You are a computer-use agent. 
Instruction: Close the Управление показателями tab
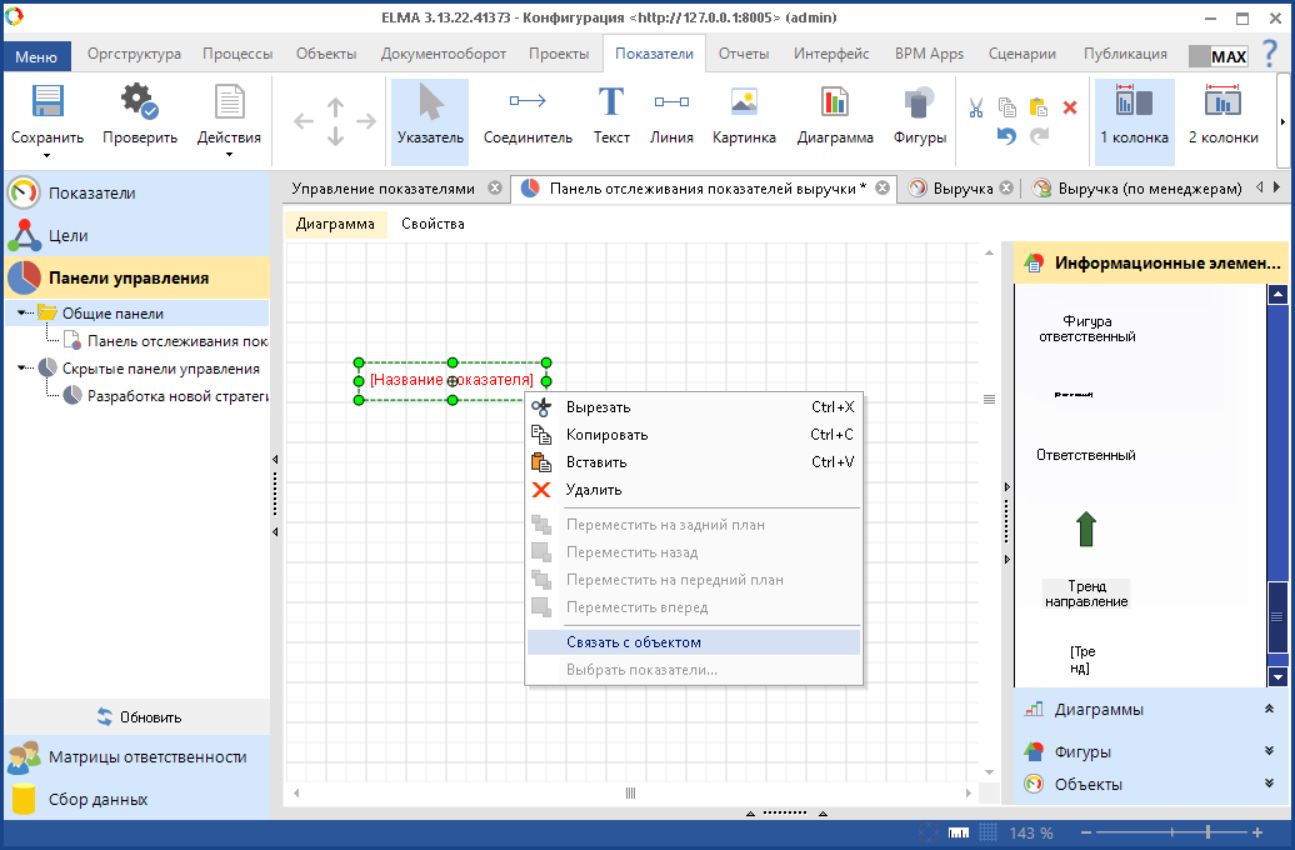tap(494, 188)
